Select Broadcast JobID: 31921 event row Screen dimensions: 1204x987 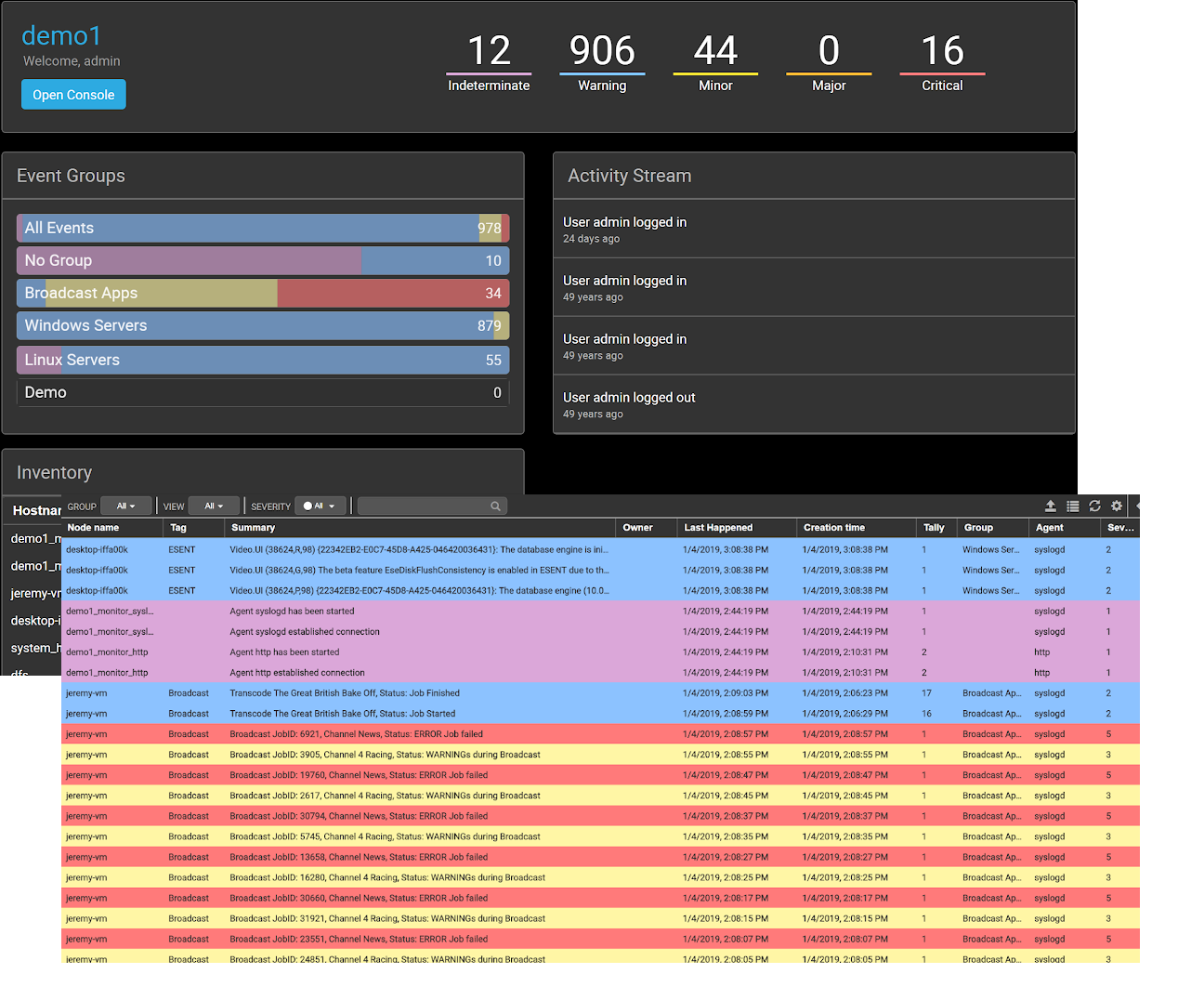click(600, 917)
